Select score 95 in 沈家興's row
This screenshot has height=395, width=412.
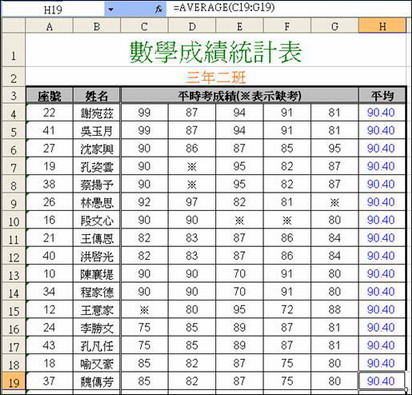(334, 149)
